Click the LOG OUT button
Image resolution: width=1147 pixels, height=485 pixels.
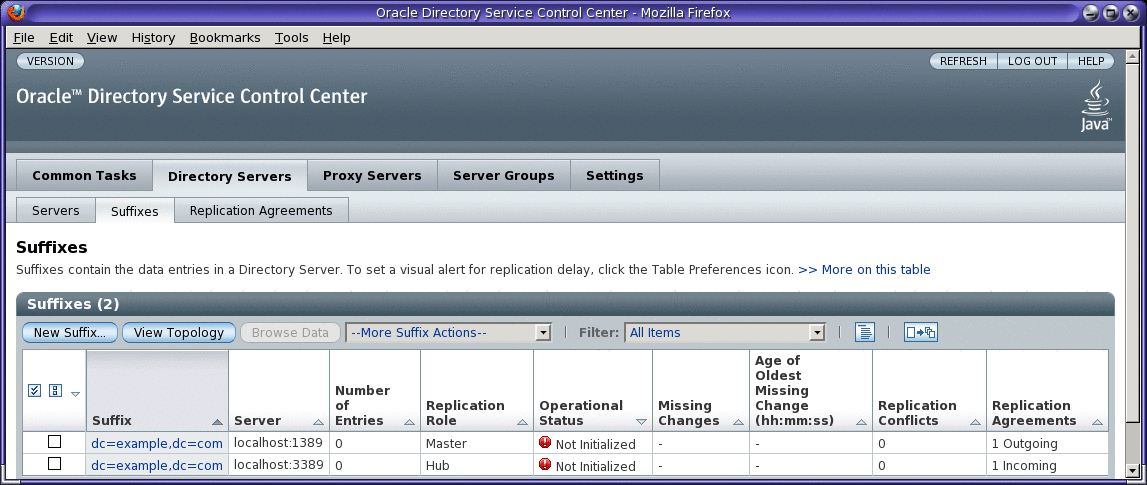point(1032,61)
